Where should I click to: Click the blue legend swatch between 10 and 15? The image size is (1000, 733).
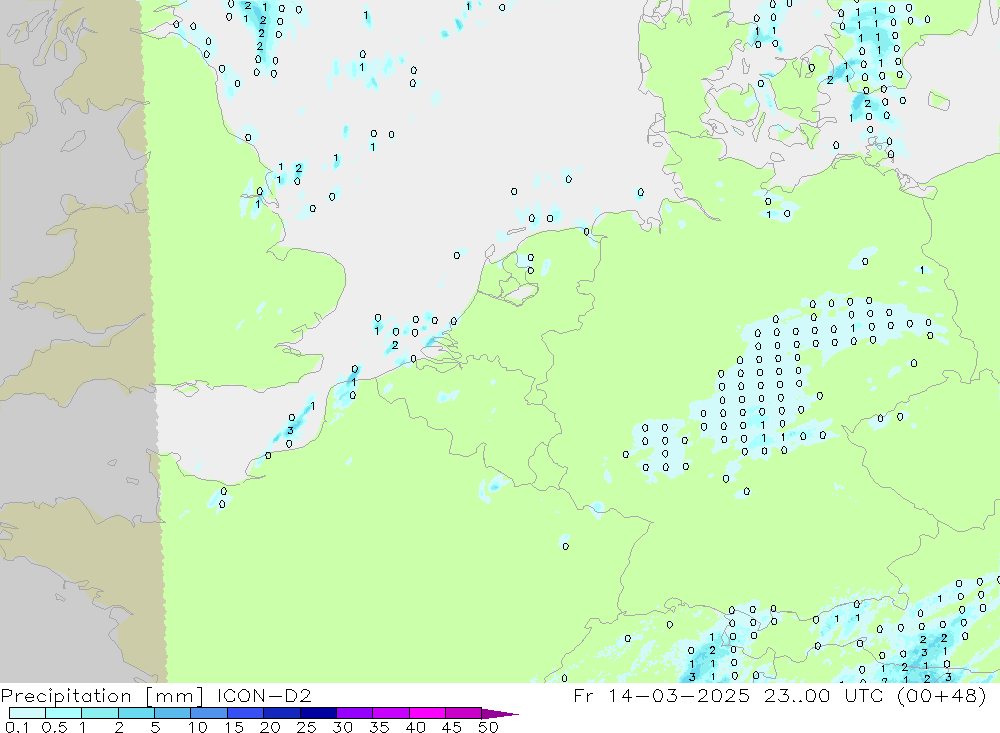coord(209,713)
